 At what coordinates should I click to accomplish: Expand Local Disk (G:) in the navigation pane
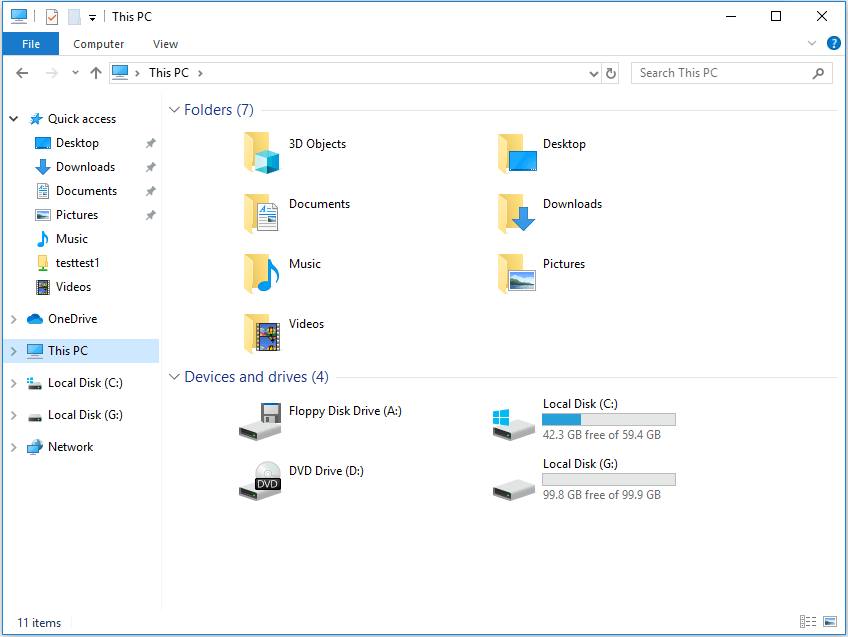(14, 415)
